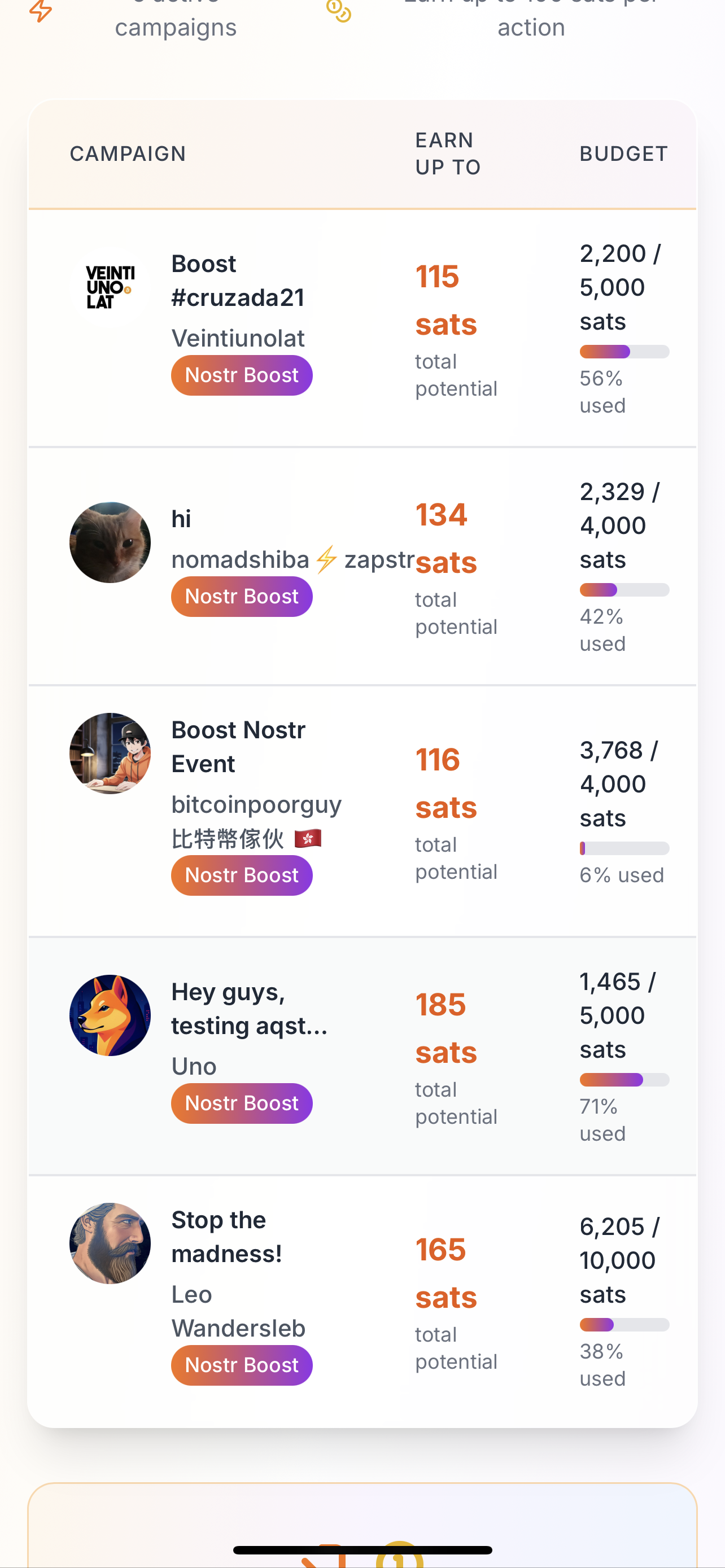Click the "Earn up to" column header
The height and width of the screenshot is (1568, 725).
(x=448, y=154)
